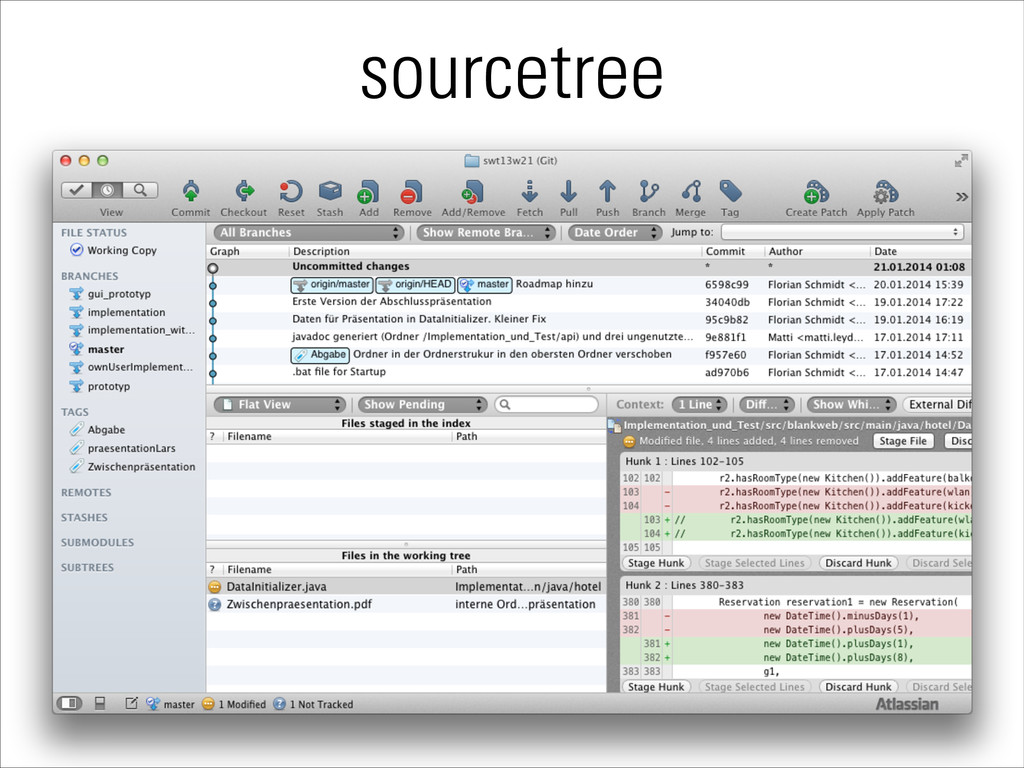
Task: Click the External Diff button
Action: pyautogui.click(x=938, y=404)
